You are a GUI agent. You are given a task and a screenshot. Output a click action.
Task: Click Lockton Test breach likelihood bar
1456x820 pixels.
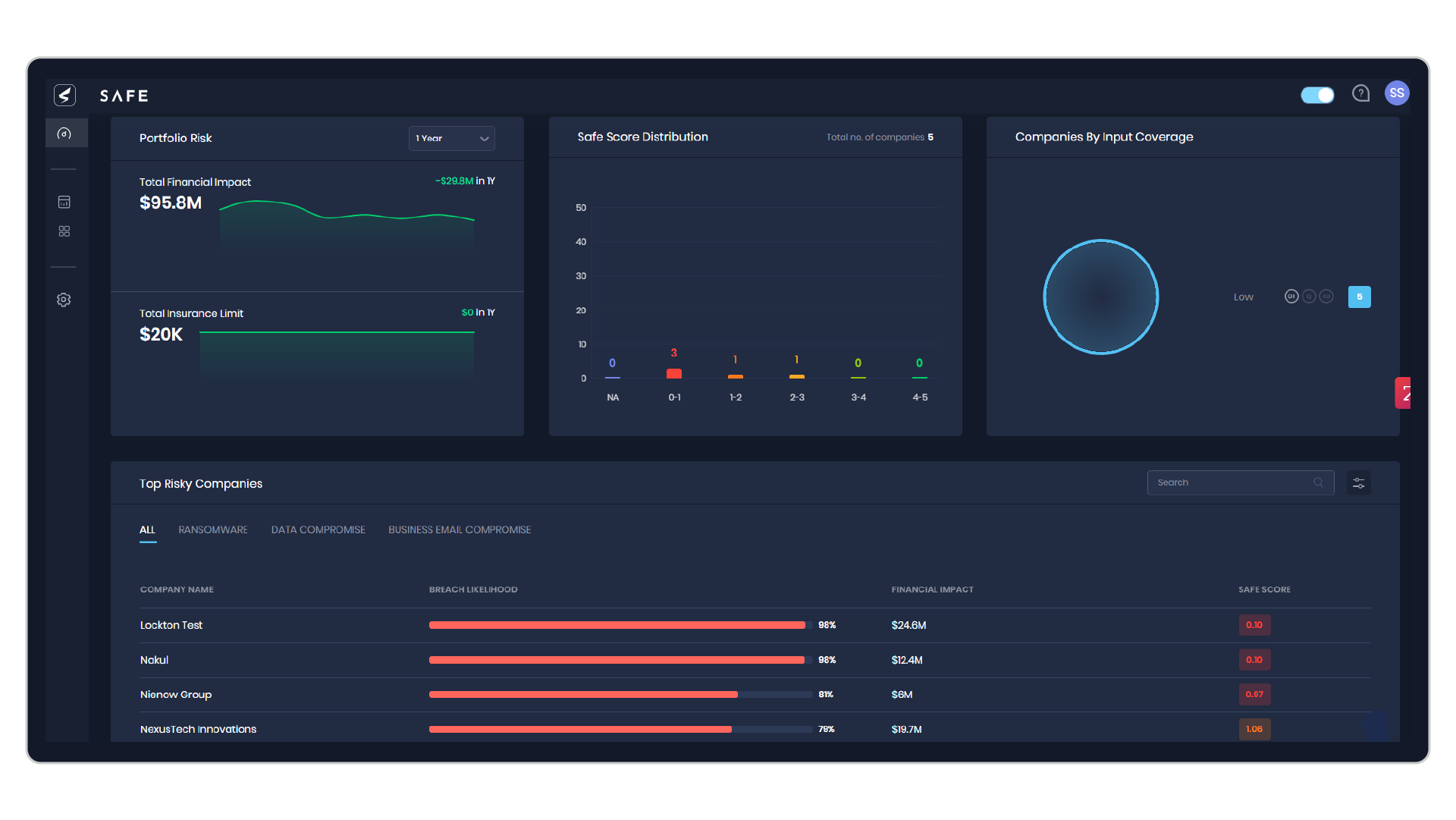[620, 625]
